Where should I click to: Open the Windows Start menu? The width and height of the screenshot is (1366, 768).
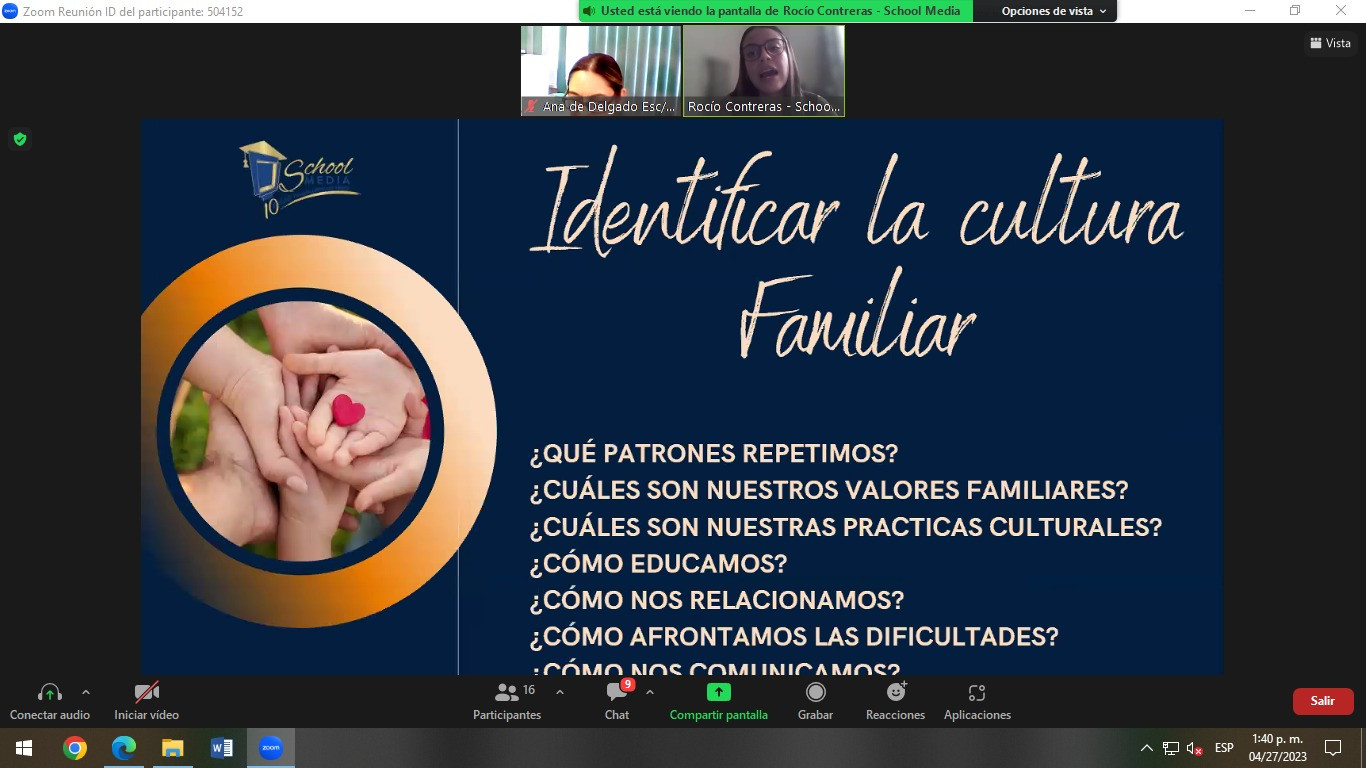click(x=24, y=748)
